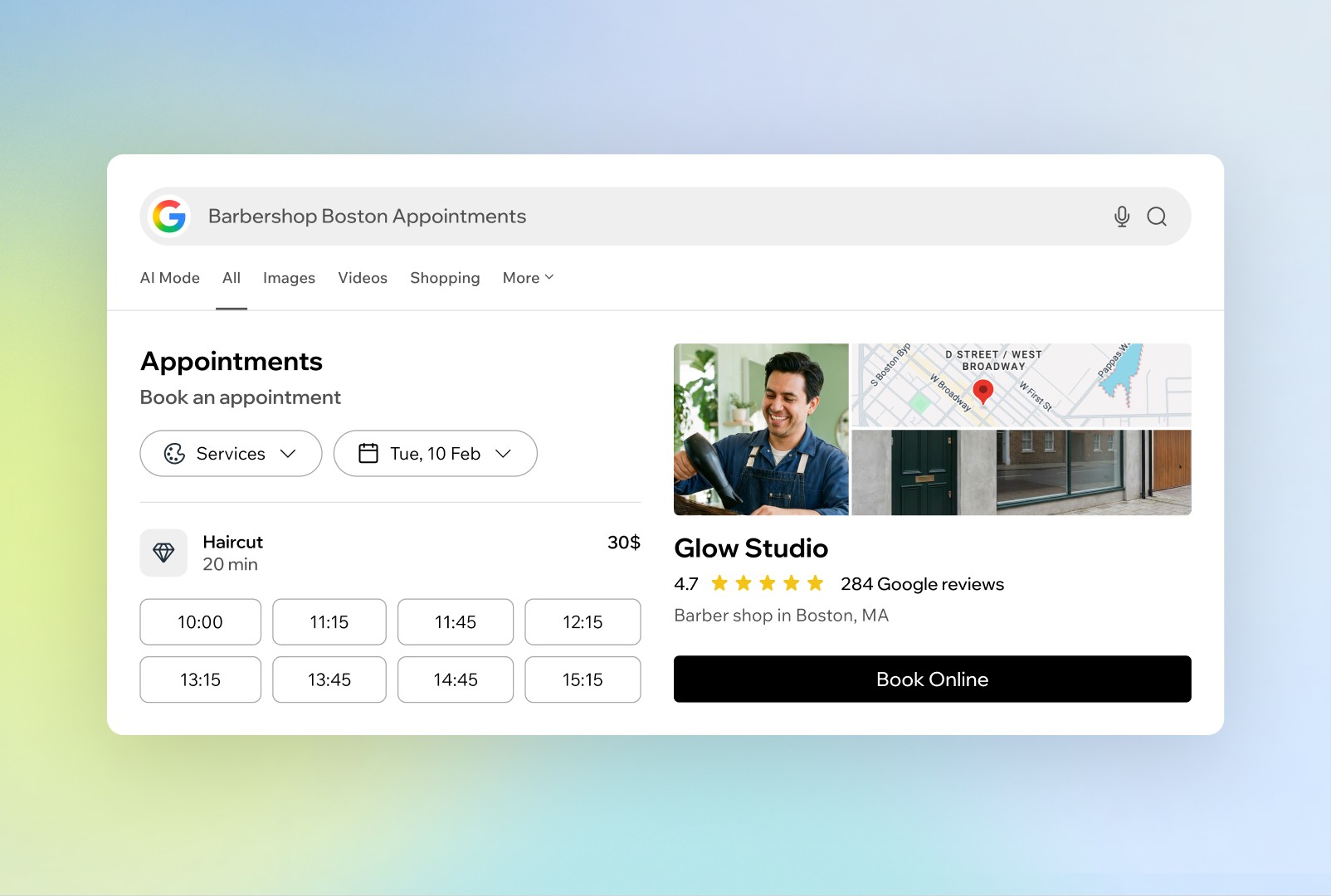The image size is (1331, 896).
Task: Switch to AI Mode tab
Action: pyautogui.click(x=170, y=278)
